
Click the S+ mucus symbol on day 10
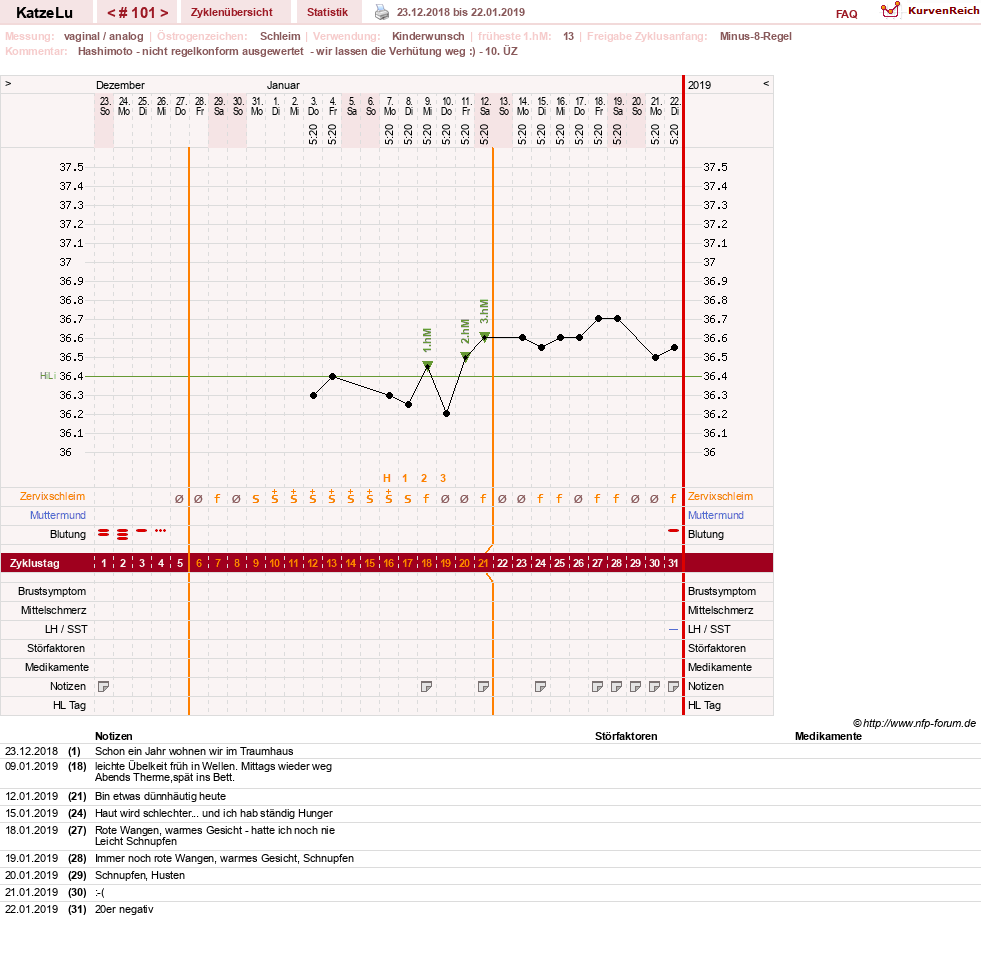coord(275,497)
